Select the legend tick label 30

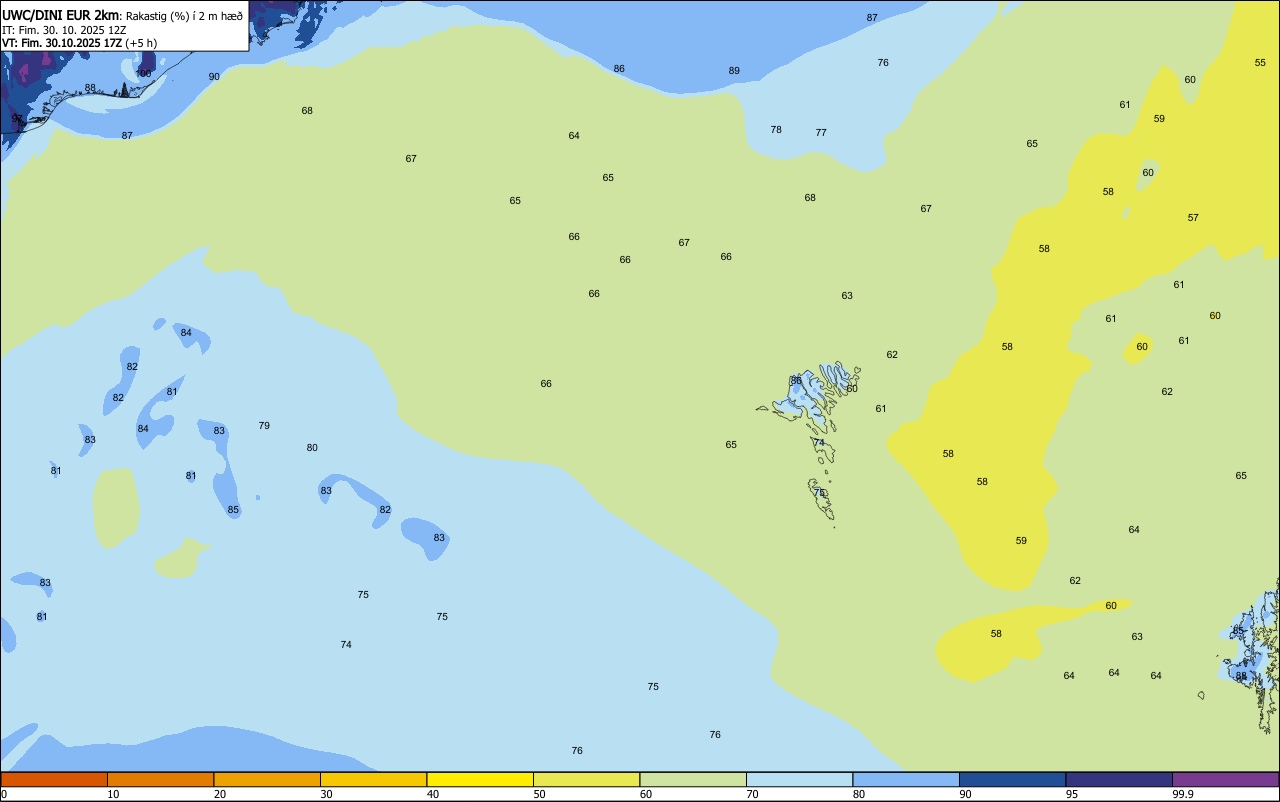(326, 794)
